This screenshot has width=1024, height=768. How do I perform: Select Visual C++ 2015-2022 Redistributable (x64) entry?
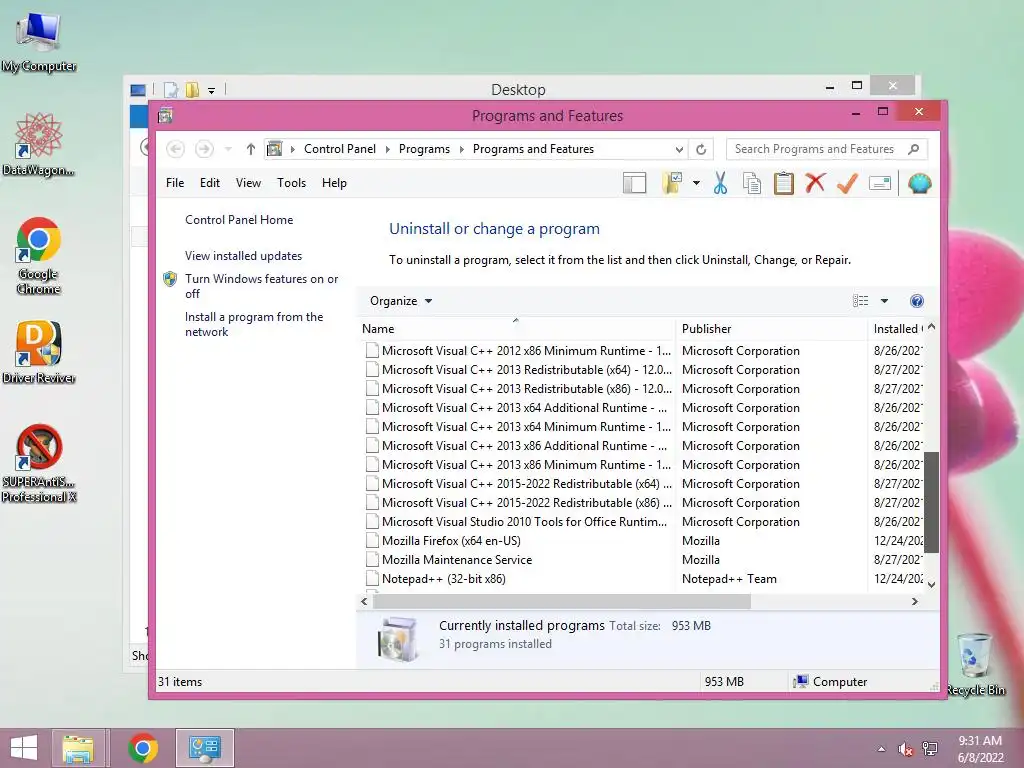tap(527, 485)
